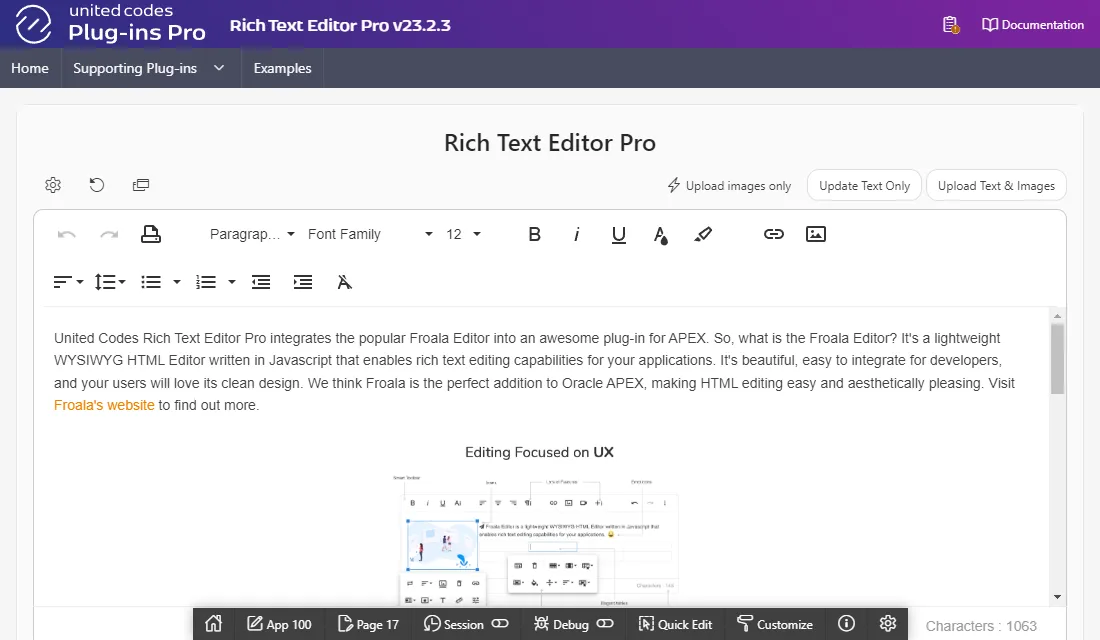Open the font size 12 dropdown
Image resolution: width=1100 pixels, height=640 pixels.
click(x=463, y=234)
